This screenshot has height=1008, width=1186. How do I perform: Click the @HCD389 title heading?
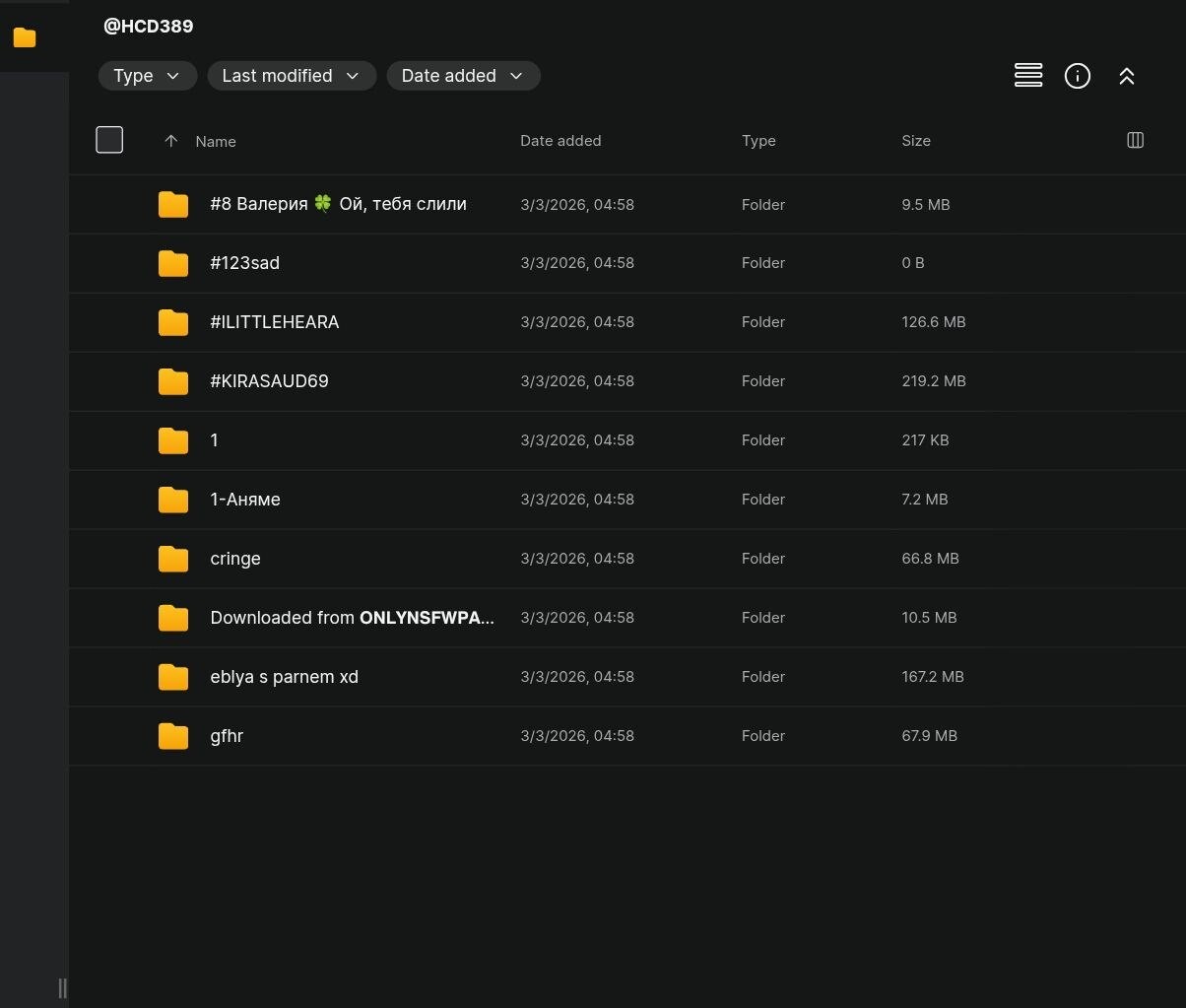pyautogui.click(x=148, y=27)
